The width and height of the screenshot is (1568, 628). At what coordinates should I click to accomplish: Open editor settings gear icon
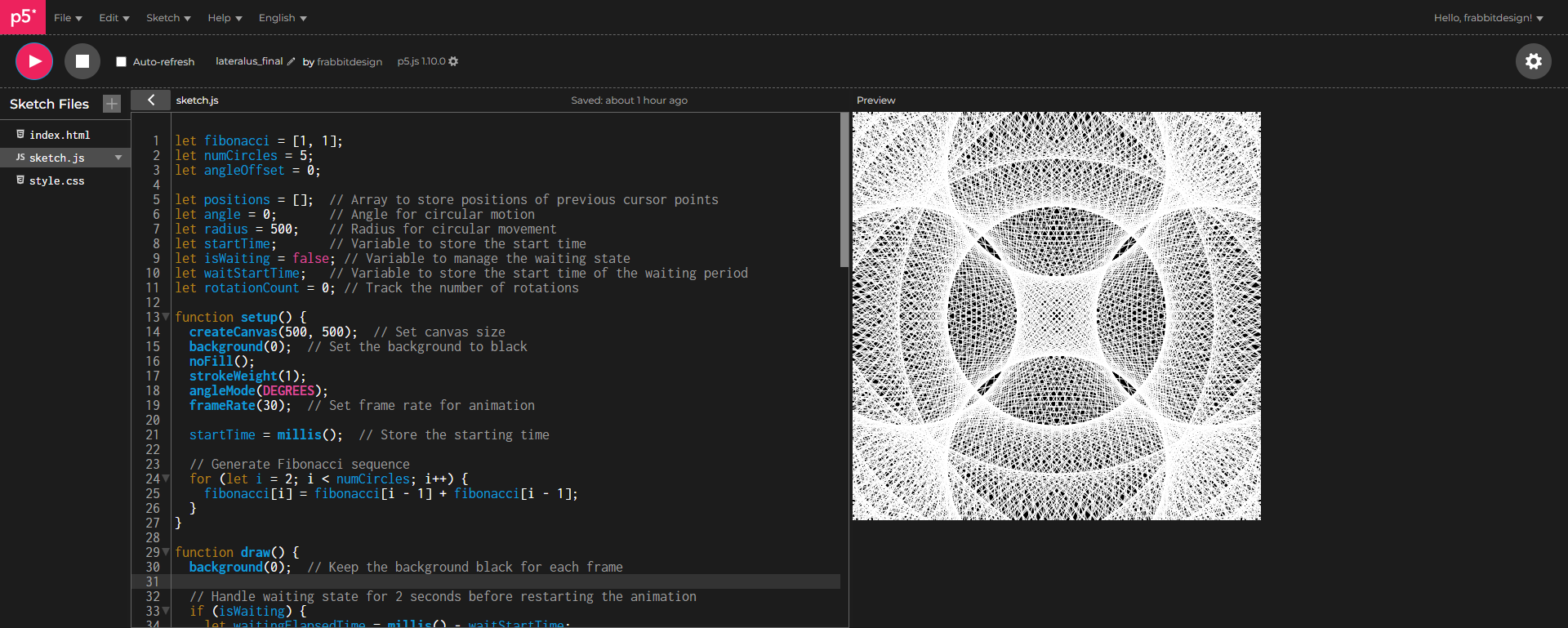[1533, 61]
